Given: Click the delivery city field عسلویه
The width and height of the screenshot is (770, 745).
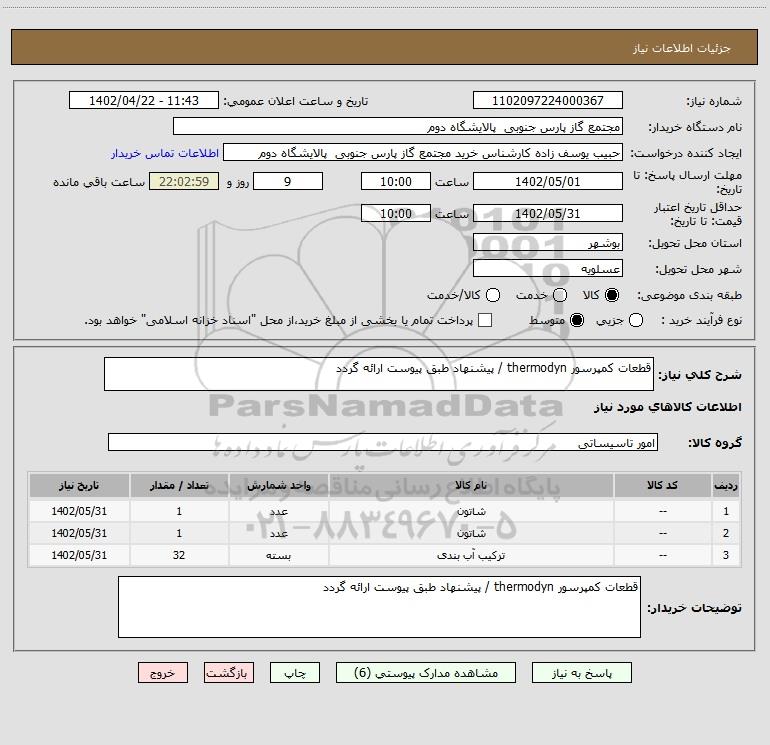Looking at the screenshot, I should click(548, 269).
